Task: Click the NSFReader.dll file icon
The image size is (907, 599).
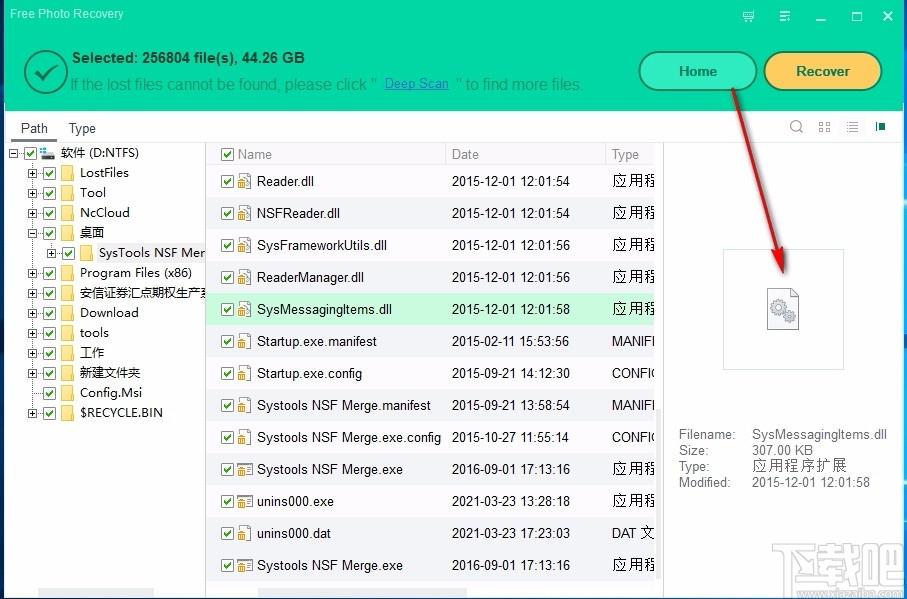Action: click(244, 213)
